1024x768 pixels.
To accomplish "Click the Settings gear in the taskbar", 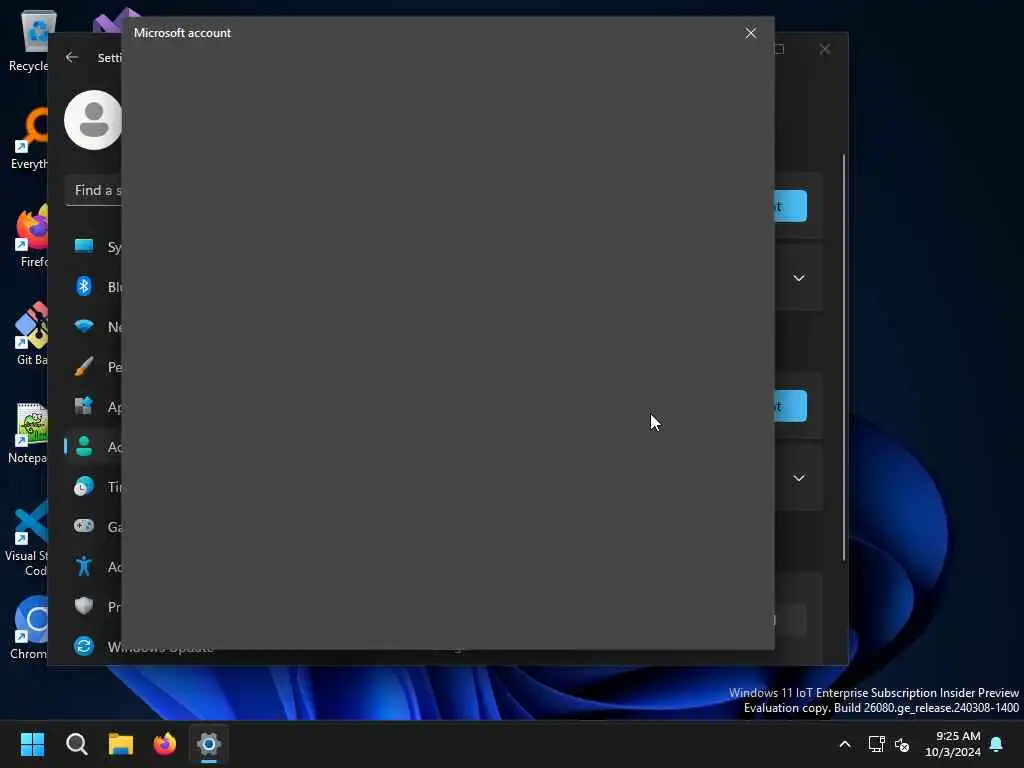I will pos(209,744).
